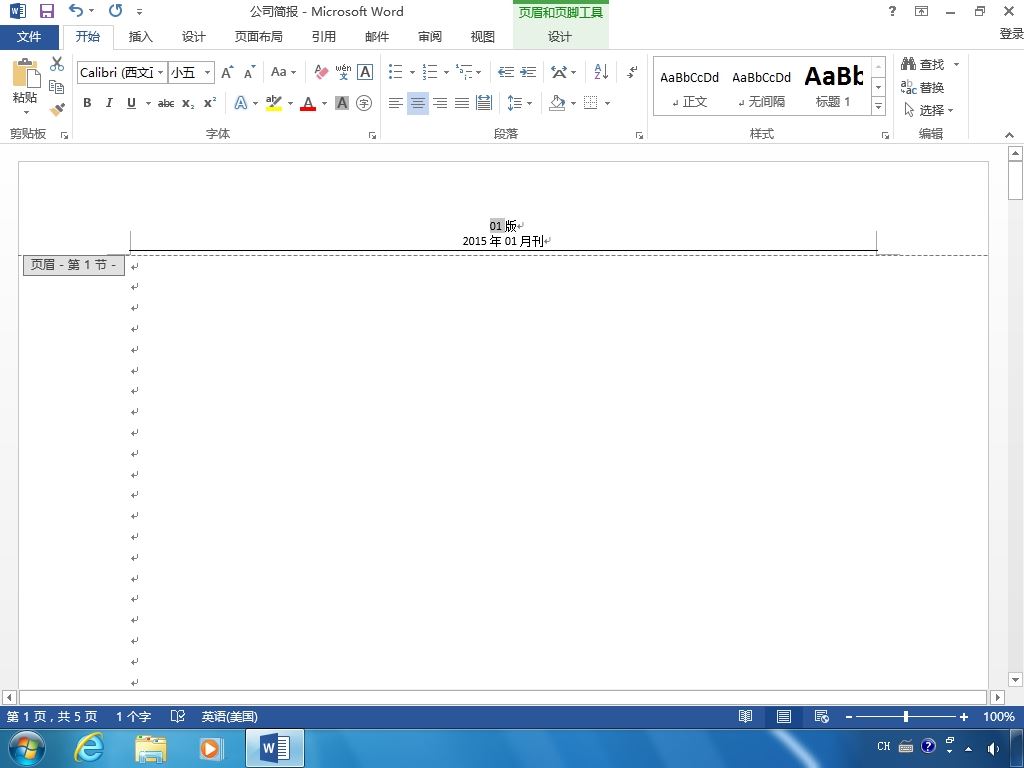The image size is (1024, 768).
Task: Toggle subscript formatting
Action: coord(188,103)
